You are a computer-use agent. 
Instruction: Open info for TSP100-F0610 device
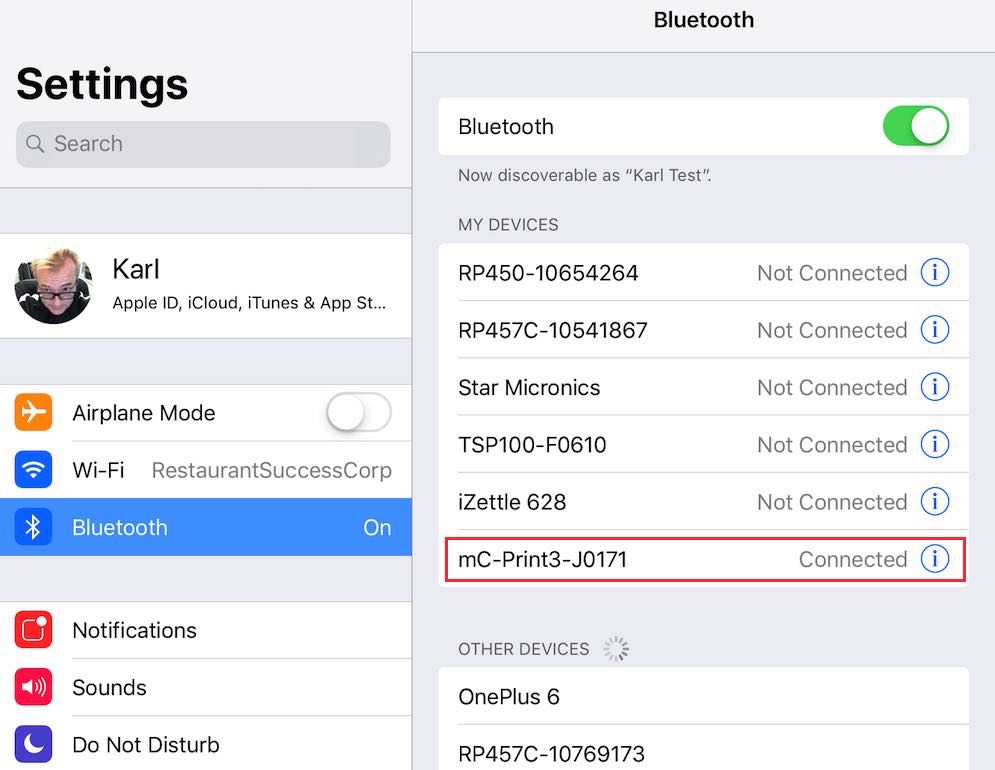tap(935, 444)
